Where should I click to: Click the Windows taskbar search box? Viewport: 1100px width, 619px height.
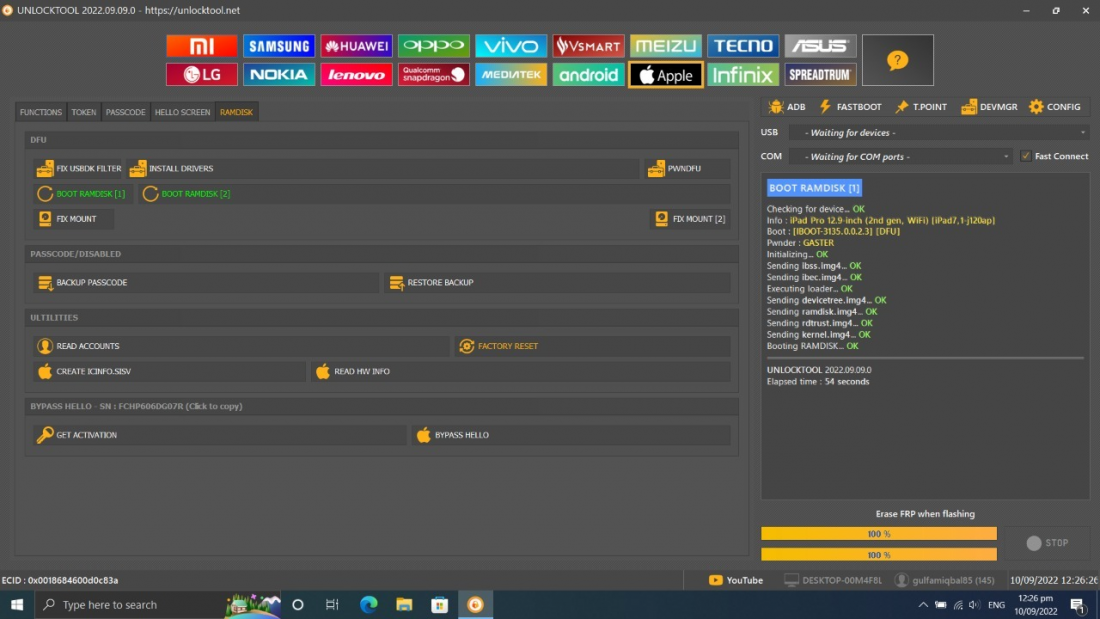pyautogui.click(x=157, y=604)
